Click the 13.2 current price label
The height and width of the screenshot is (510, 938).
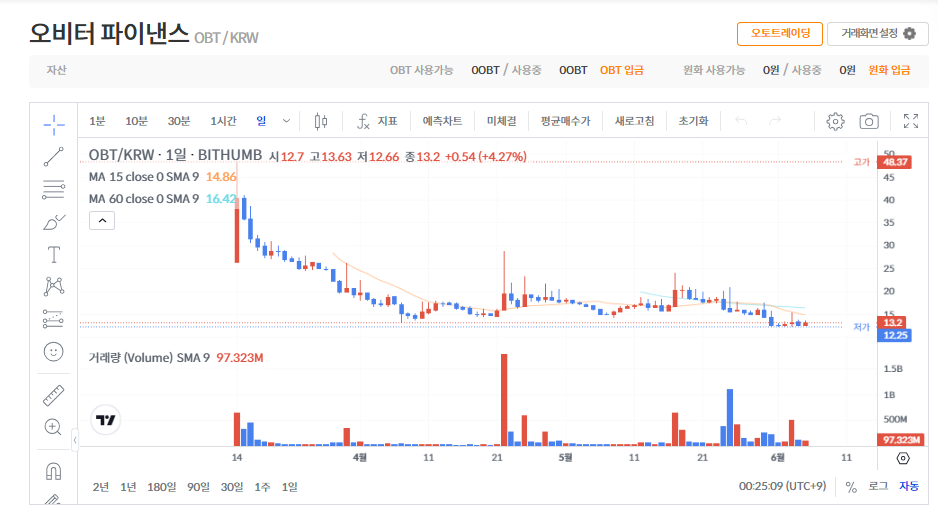click(892, 323)
